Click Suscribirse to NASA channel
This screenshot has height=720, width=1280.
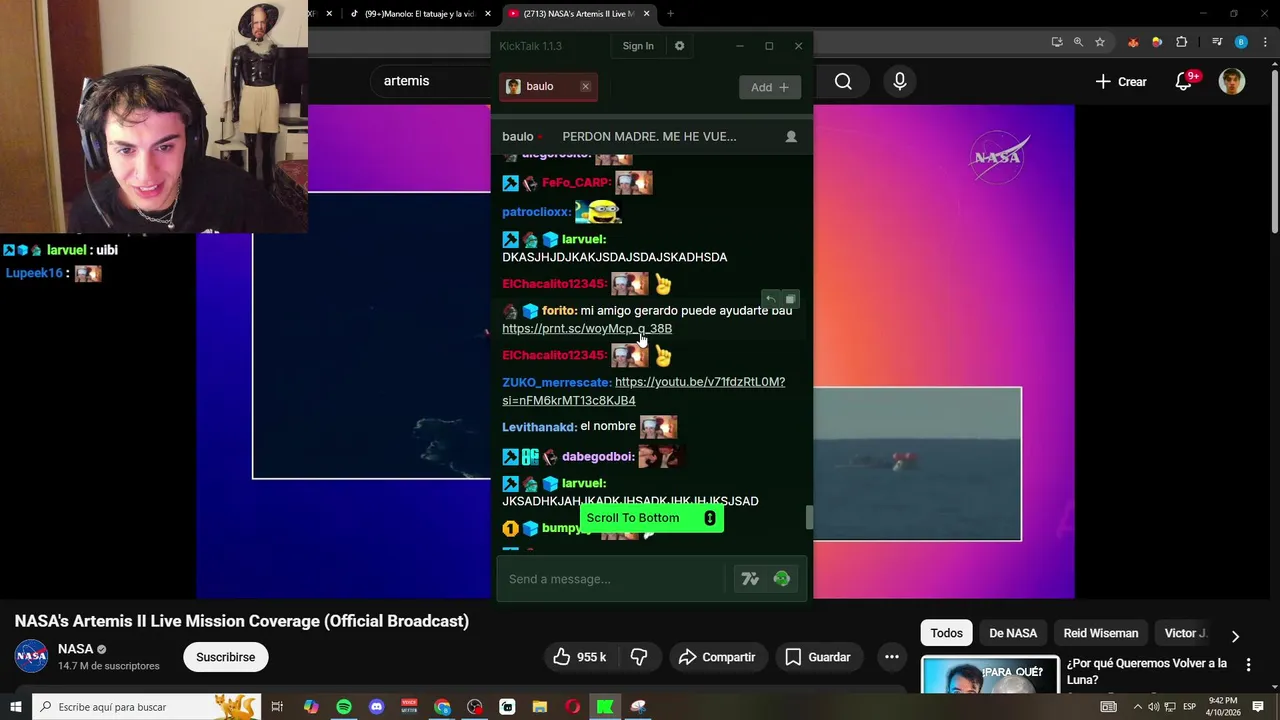225,657
